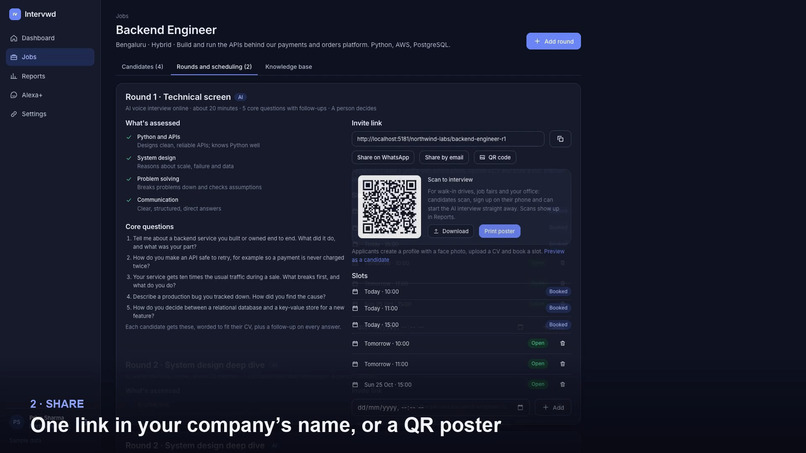Click the Settings link icon

14,114
